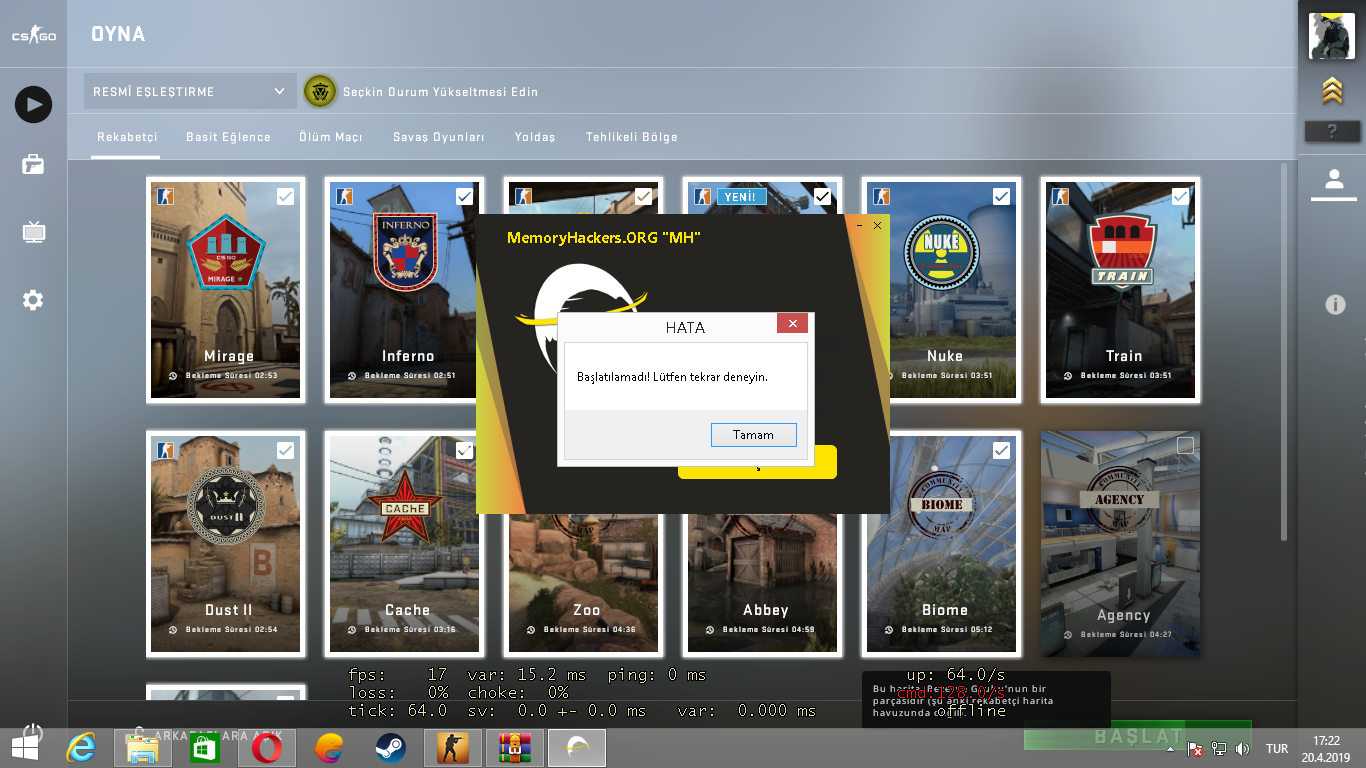This screenshot has height=768, width=1366.
Task: Select the Train map card
Action: coord(1120,290)
